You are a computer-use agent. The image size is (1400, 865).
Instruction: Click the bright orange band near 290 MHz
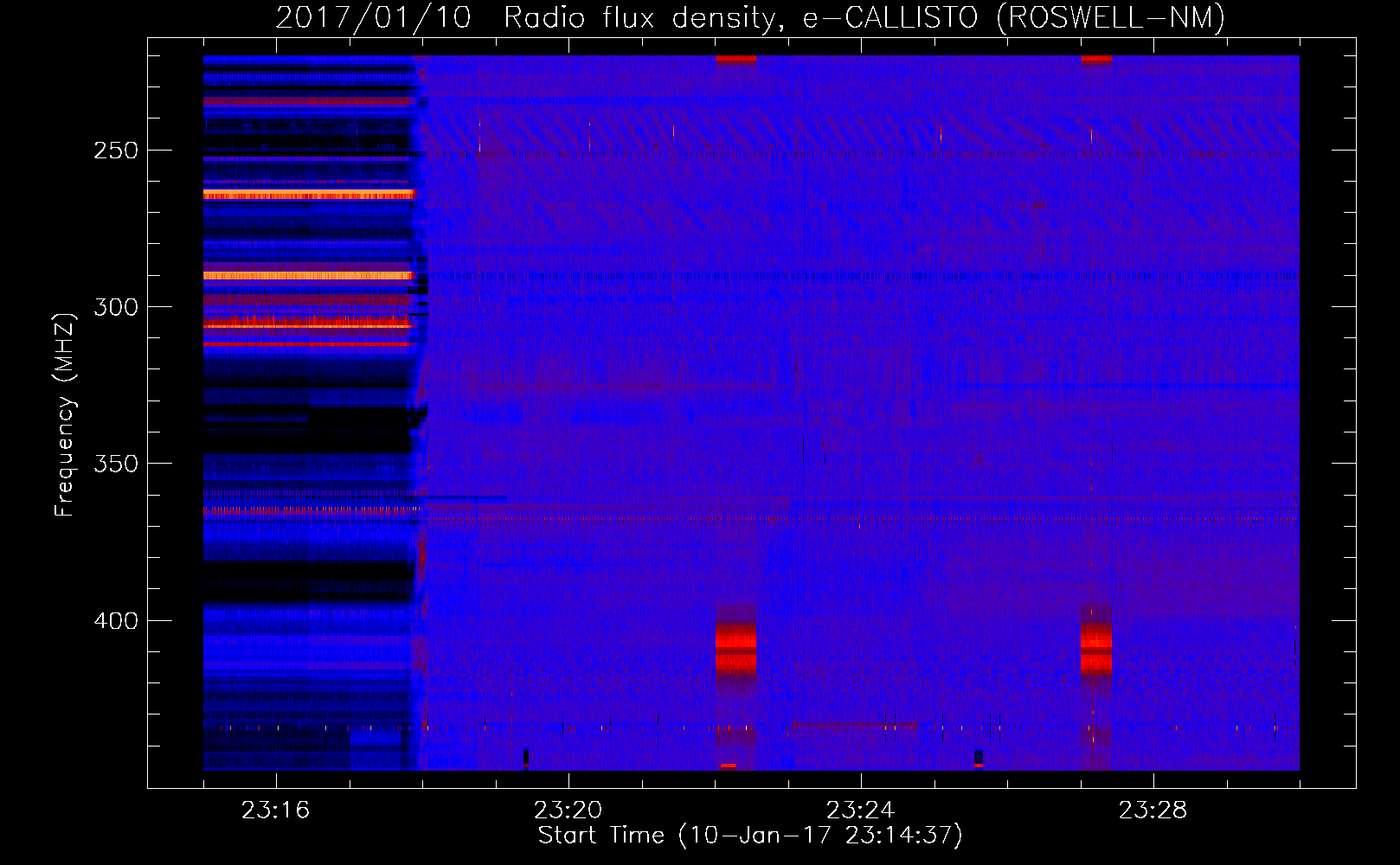[309, 276]
